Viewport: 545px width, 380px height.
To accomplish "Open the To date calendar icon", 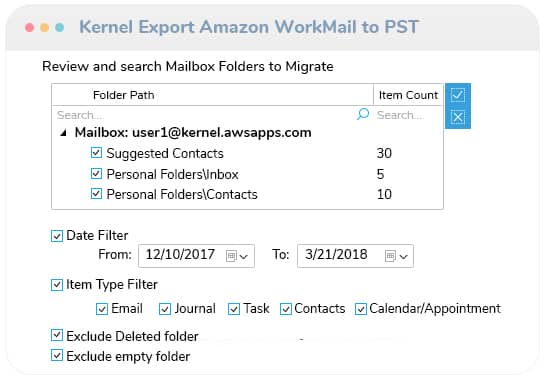I will [390, 256].
